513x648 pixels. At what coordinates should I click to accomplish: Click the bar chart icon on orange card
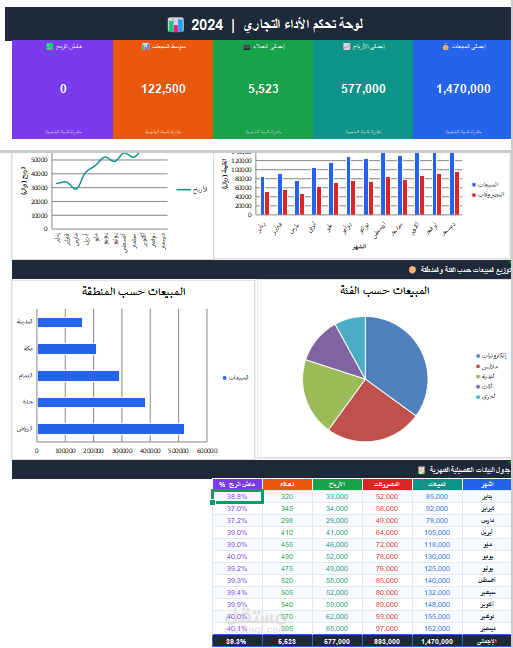coord(146,47)
